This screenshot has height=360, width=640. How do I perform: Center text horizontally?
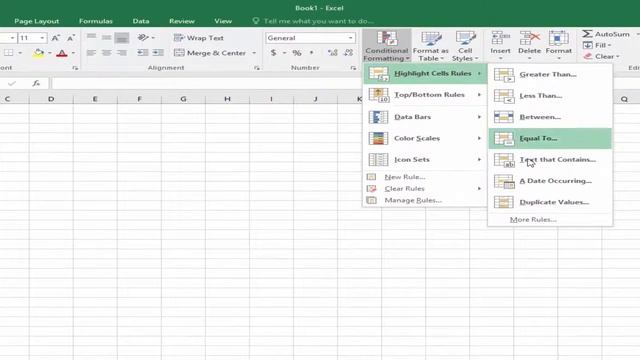[107, 53]
